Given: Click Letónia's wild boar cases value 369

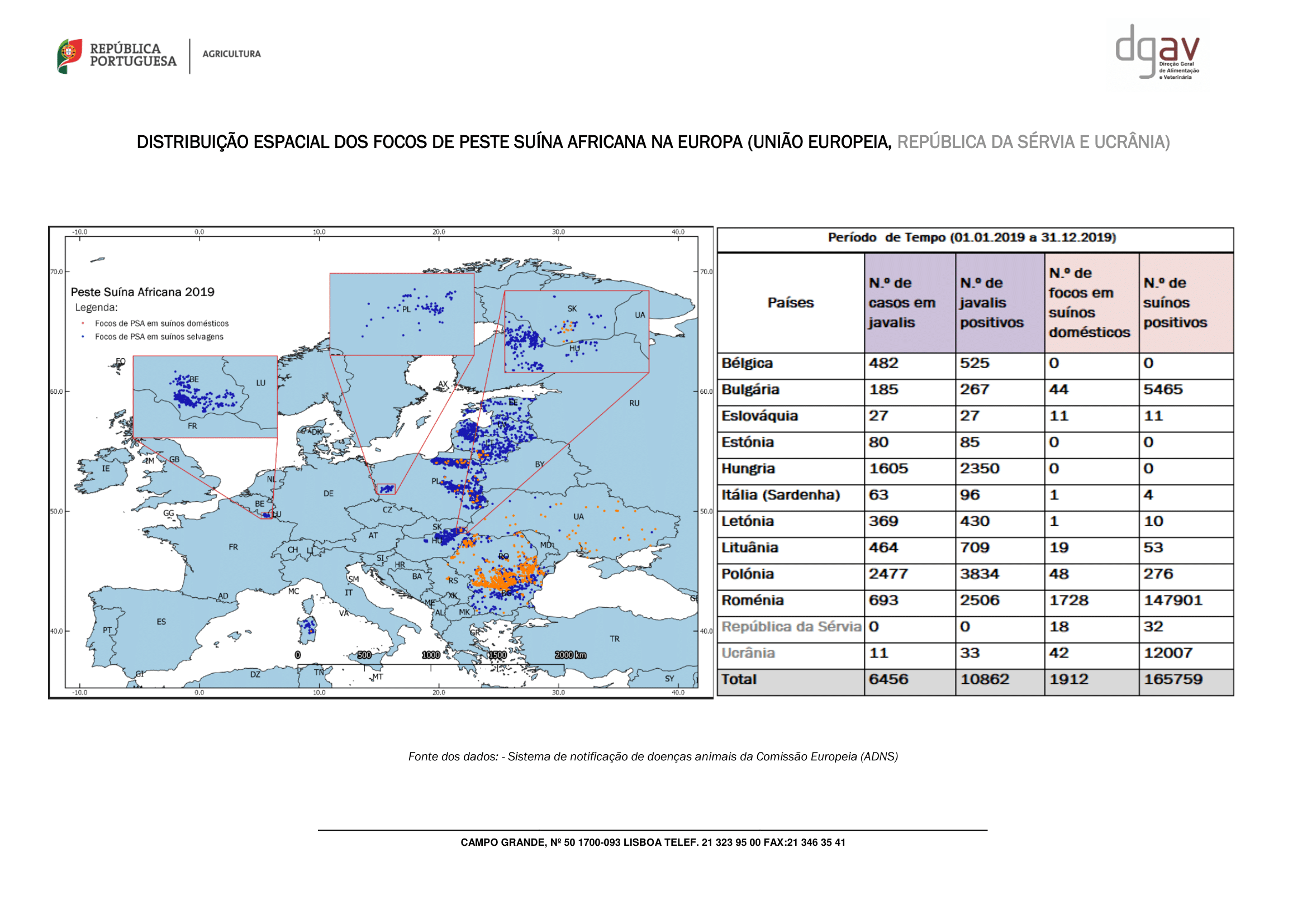Looking at the screenshot, I should [883, 521].
